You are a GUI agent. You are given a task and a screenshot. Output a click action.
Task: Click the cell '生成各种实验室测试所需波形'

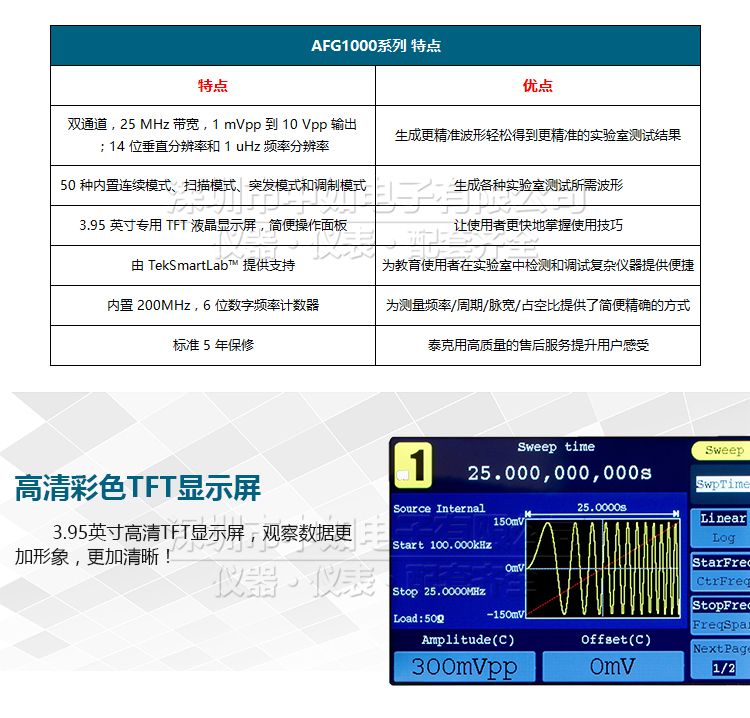pyautogui.click(x=538, y=186)
